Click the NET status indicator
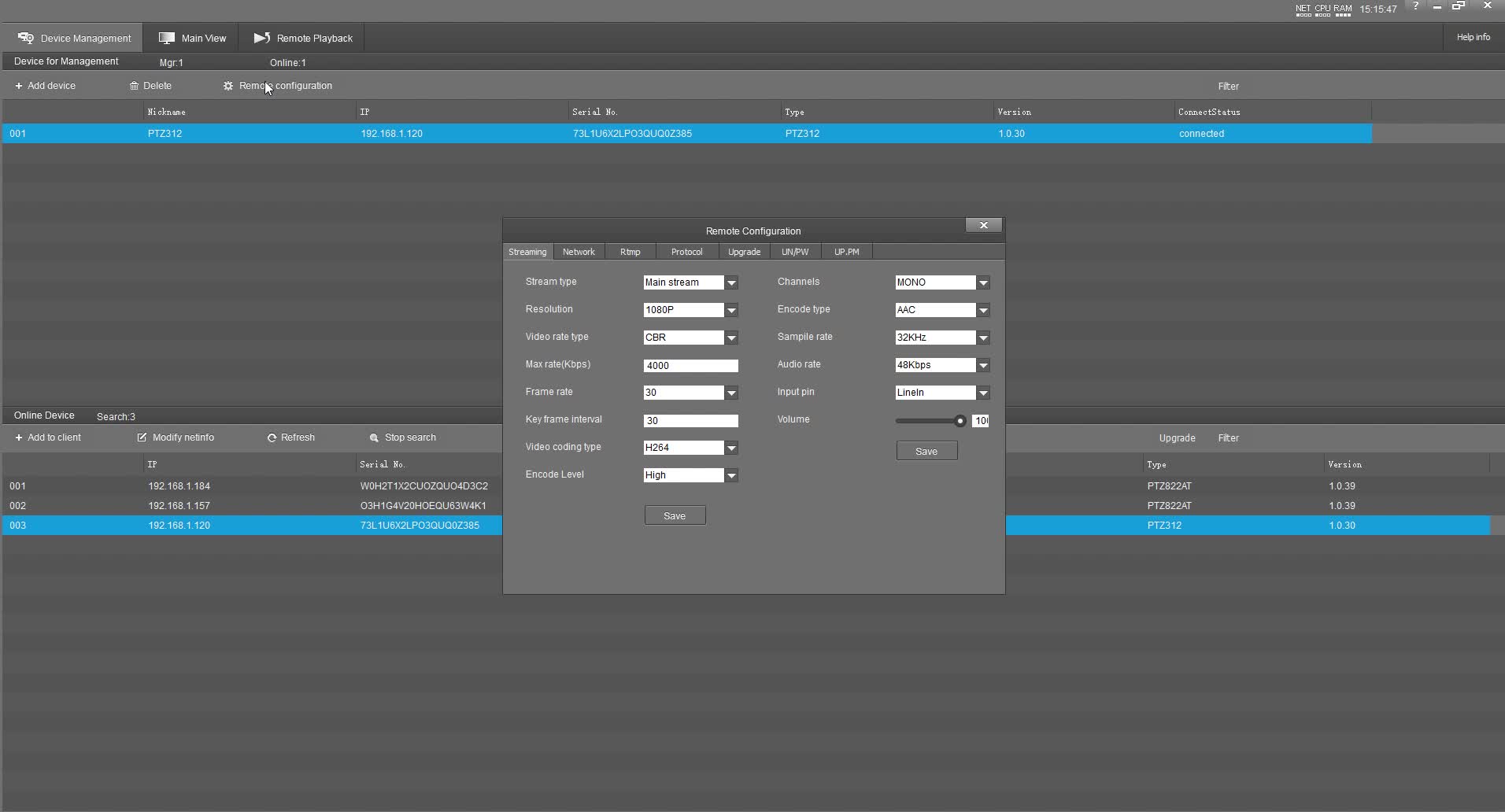The image size is (1505, 812). tap(1303, 9)
